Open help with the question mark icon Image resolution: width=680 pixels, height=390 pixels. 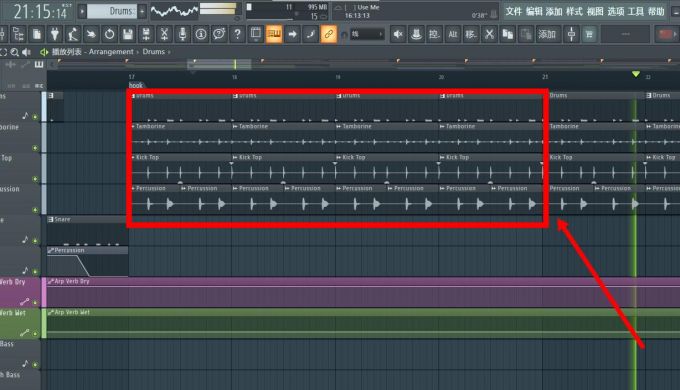click(237, 34)
